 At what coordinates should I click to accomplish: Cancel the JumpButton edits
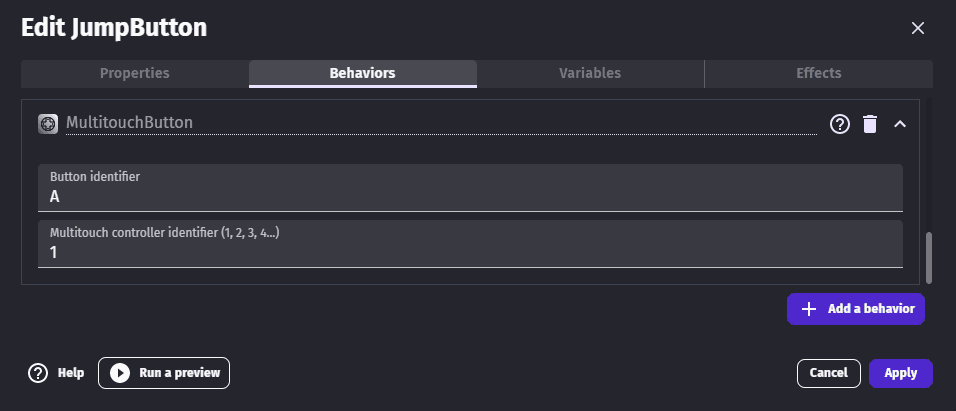(x=828, y=373)
